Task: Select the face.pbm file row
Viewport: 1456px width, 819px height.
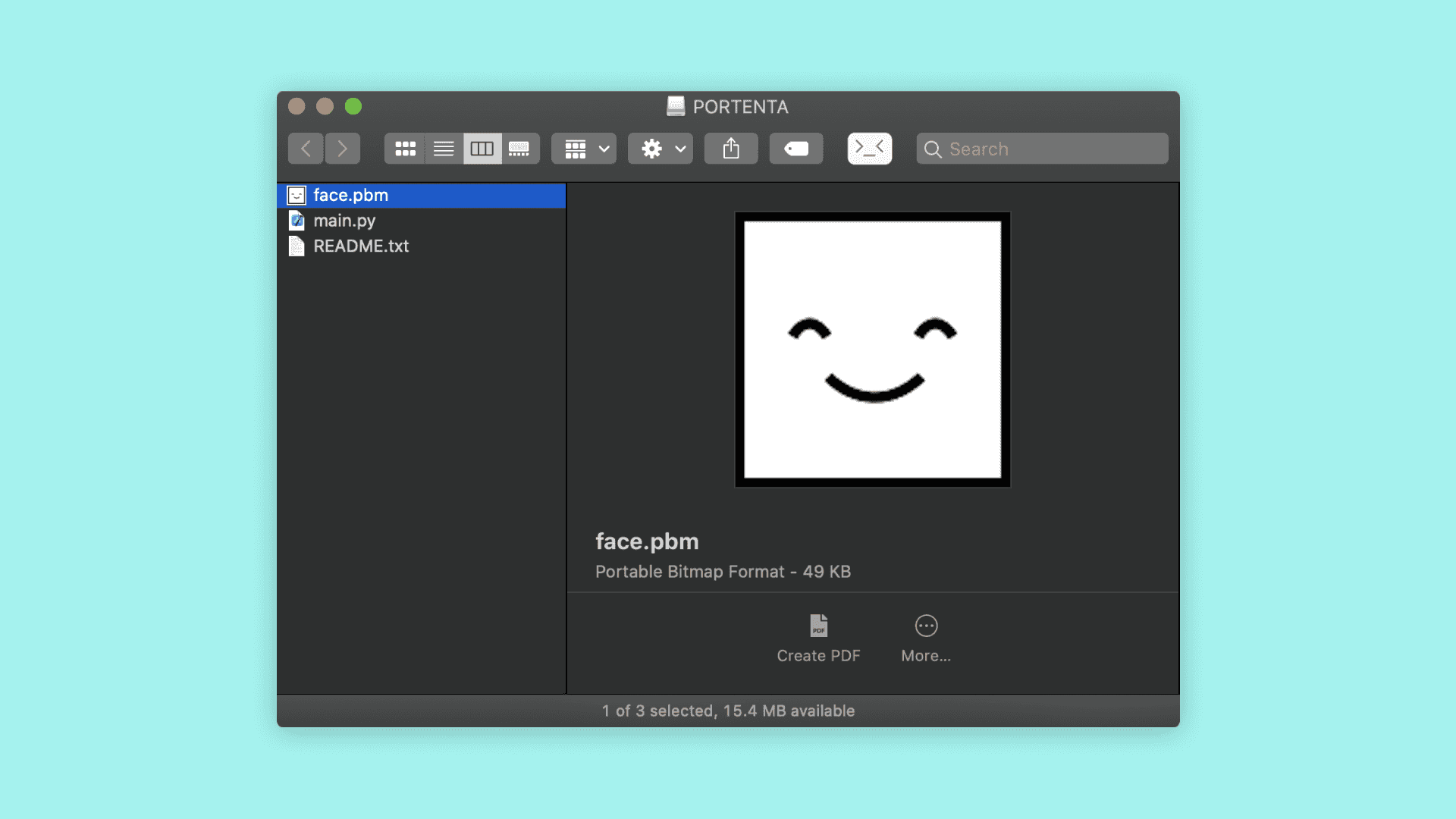Action: [350, 196]
